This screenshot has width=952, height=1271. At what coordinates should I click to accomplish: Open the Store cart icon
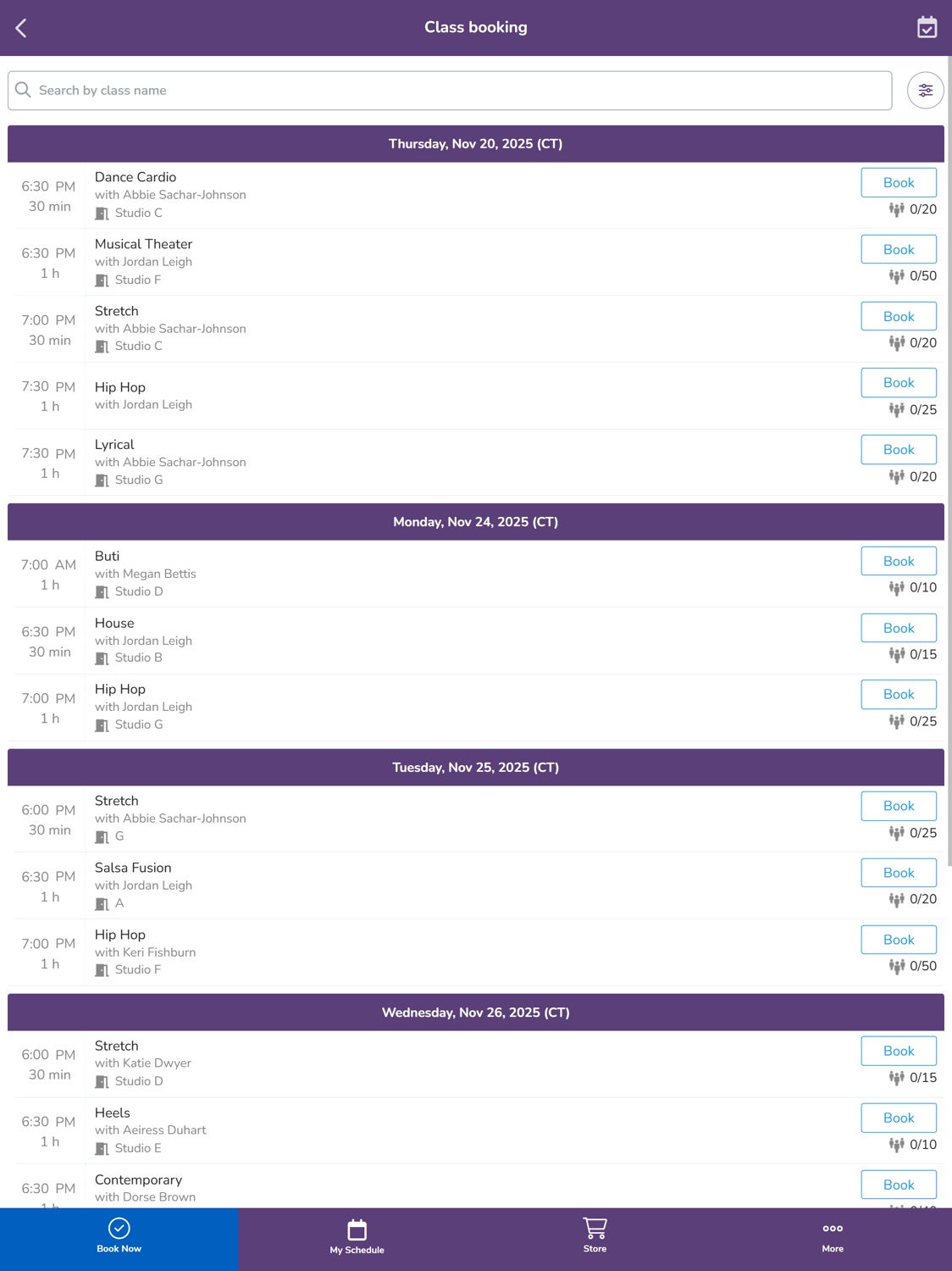[595, 1228]
